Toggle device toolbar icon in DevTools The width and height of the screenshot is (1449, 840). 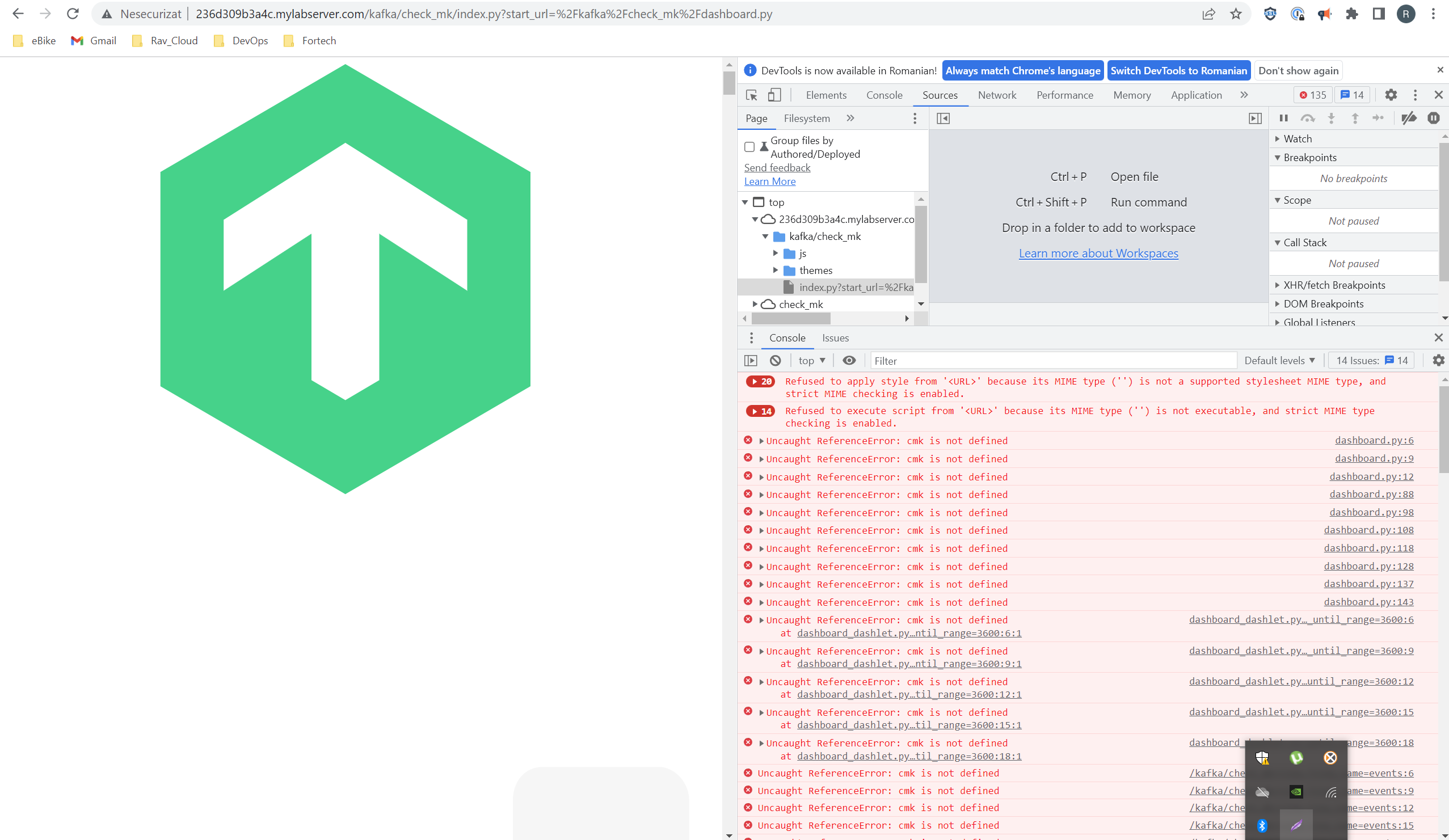click(774, 95)
